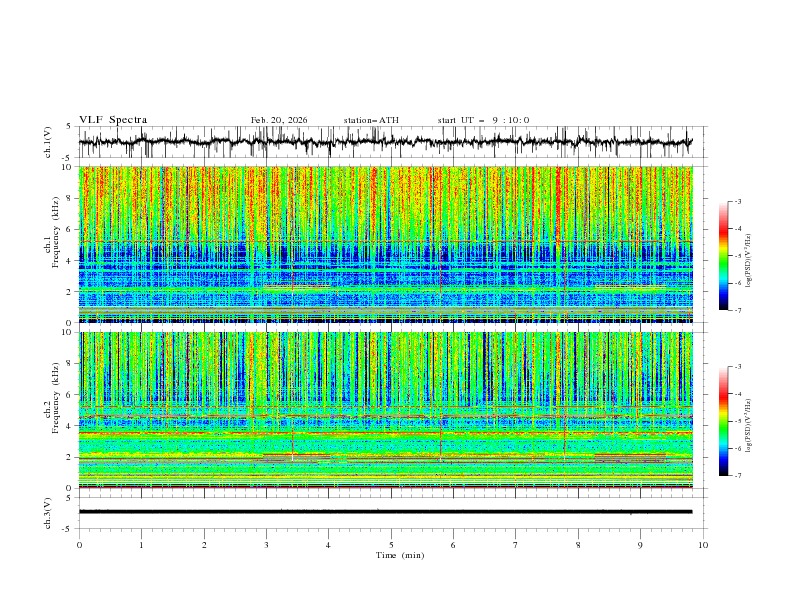792x612 pixels.
Task: Click the ch.2 spectrogram color scale bar
Action: [x=723, y=421]
